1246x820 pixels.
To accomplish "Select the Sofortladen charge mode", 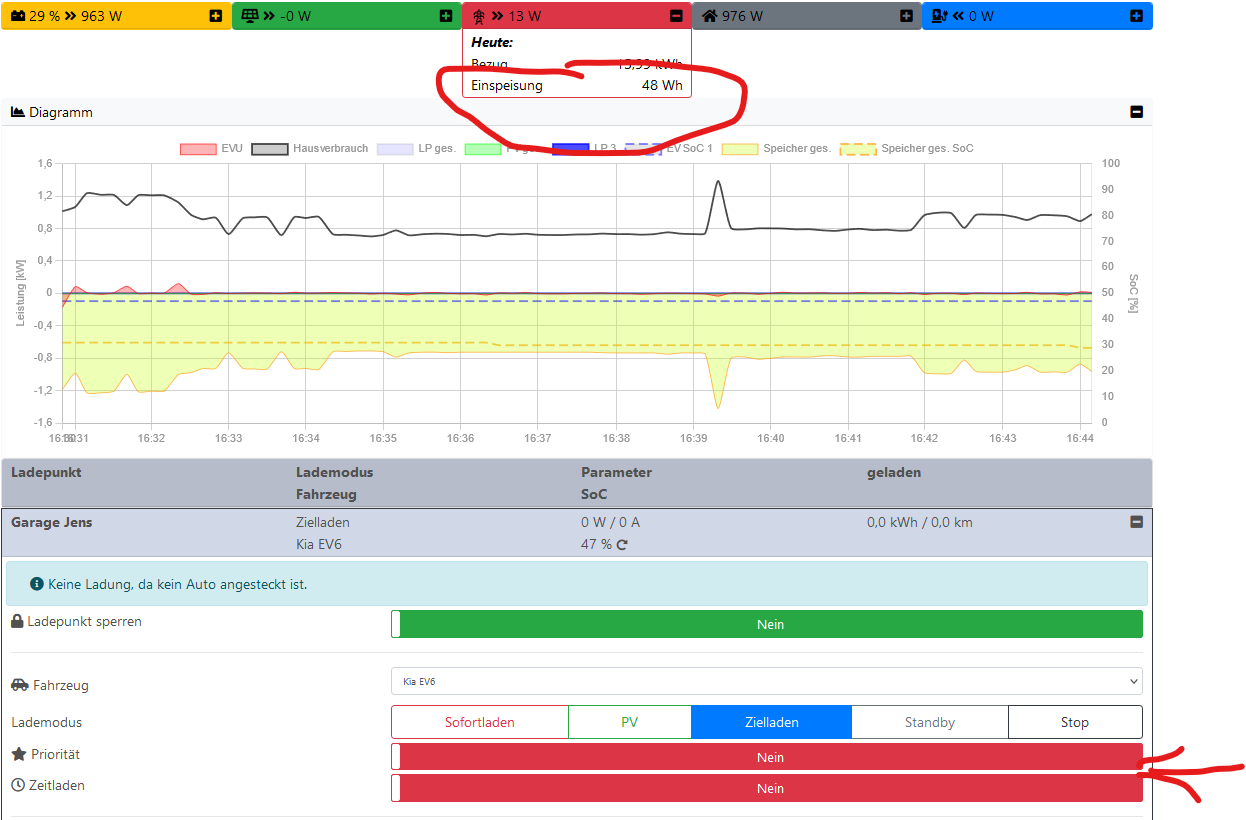I will (479, 722).
